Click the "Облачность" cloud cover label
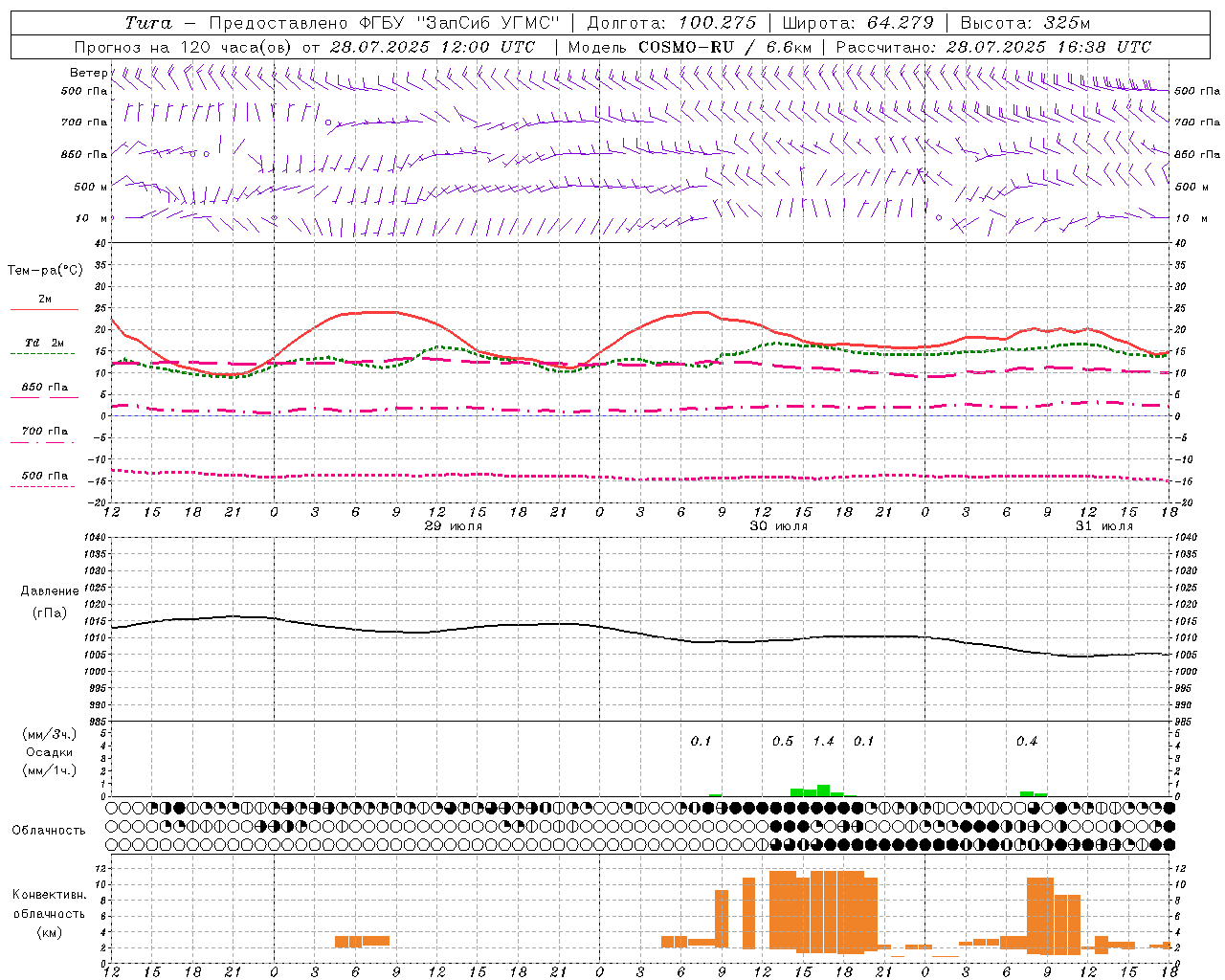The image size is (1225, 980). (x=49, y=831)
